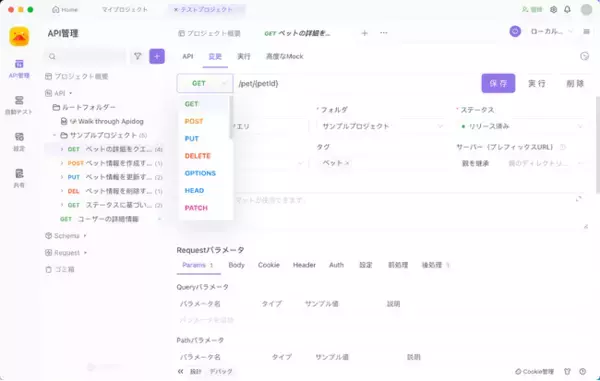Click the 削除 delete button

coord(575,83)
